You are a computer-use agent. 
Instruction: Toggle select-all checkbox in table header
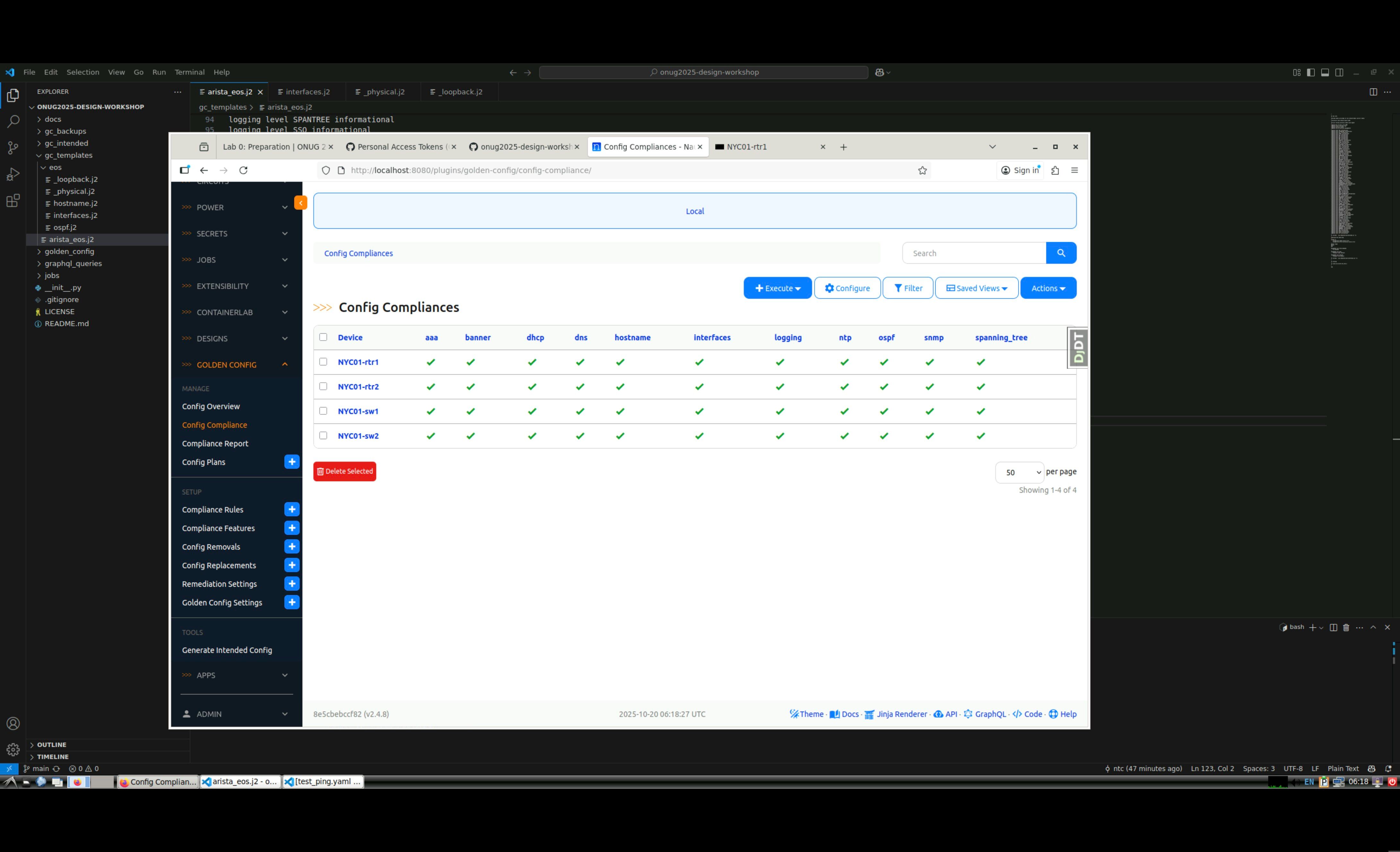(x=323, y=337)
